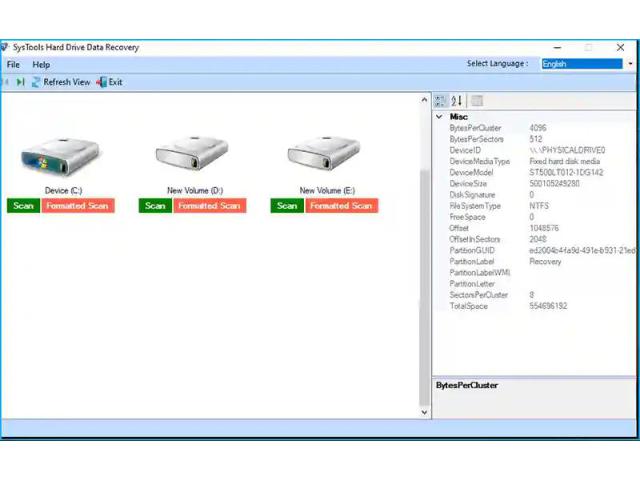Click the green next arrow toolbar icon
640x480 pixels.
(20, 82)
